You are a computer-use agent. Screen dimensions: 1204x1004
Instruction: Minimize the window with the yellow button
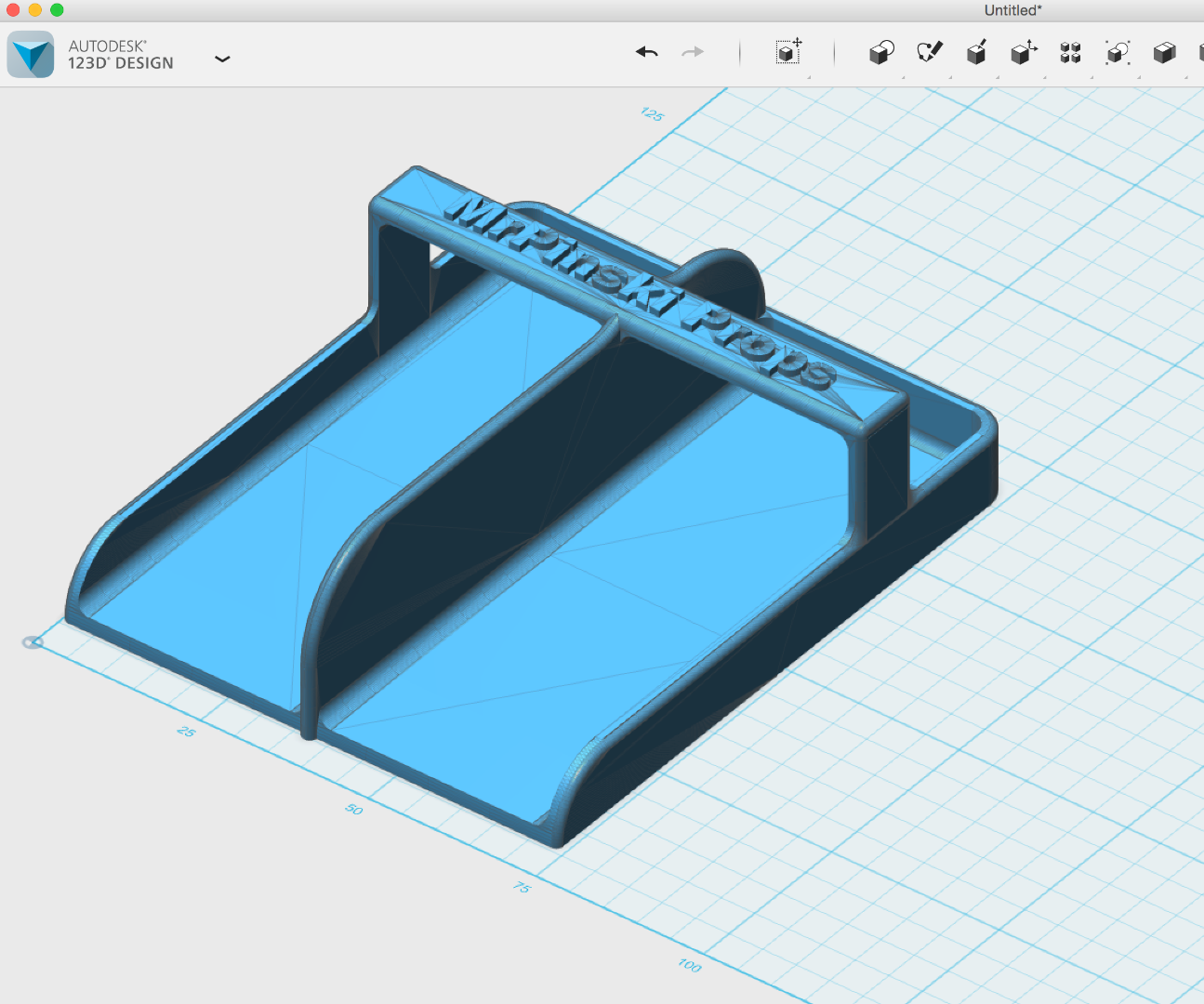tap(35, 10)
